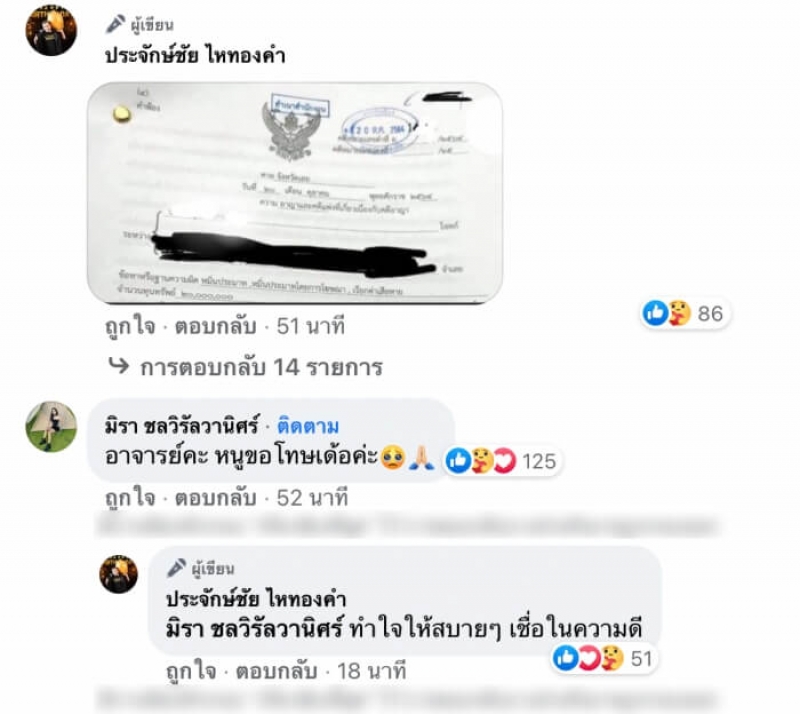Image resolution: width=800 pixels, height=714 pixels.
Task: Click ถูกใจ under the 52 นาที comment
Action: (x=130, y=498)
